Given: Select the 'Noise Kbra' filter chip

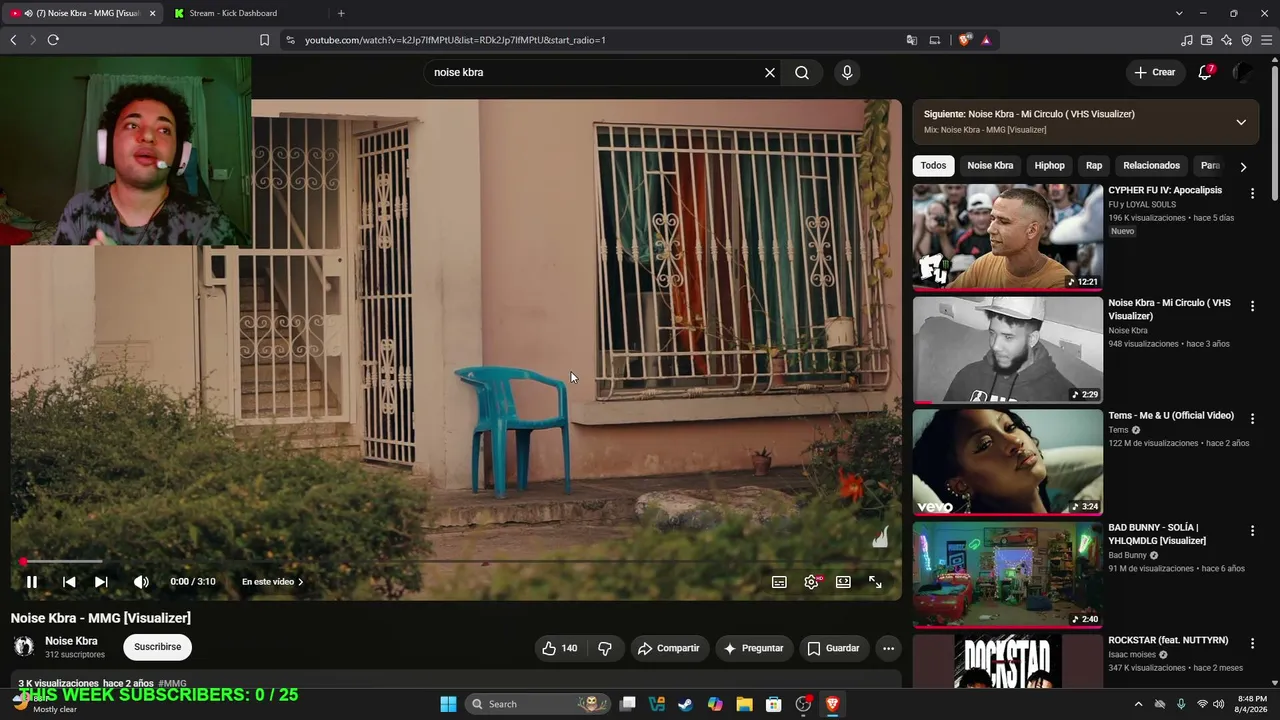Looking at the screenshot, I should (990, 166).
